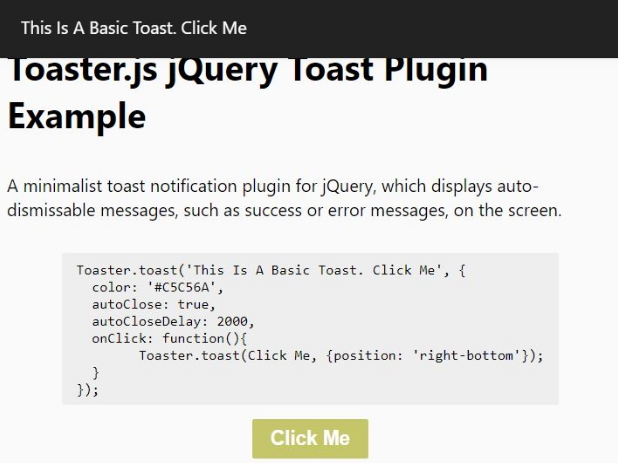Click the olive 'Click Me' button
The width and height of the screenshot is (618, 463).
310,438
